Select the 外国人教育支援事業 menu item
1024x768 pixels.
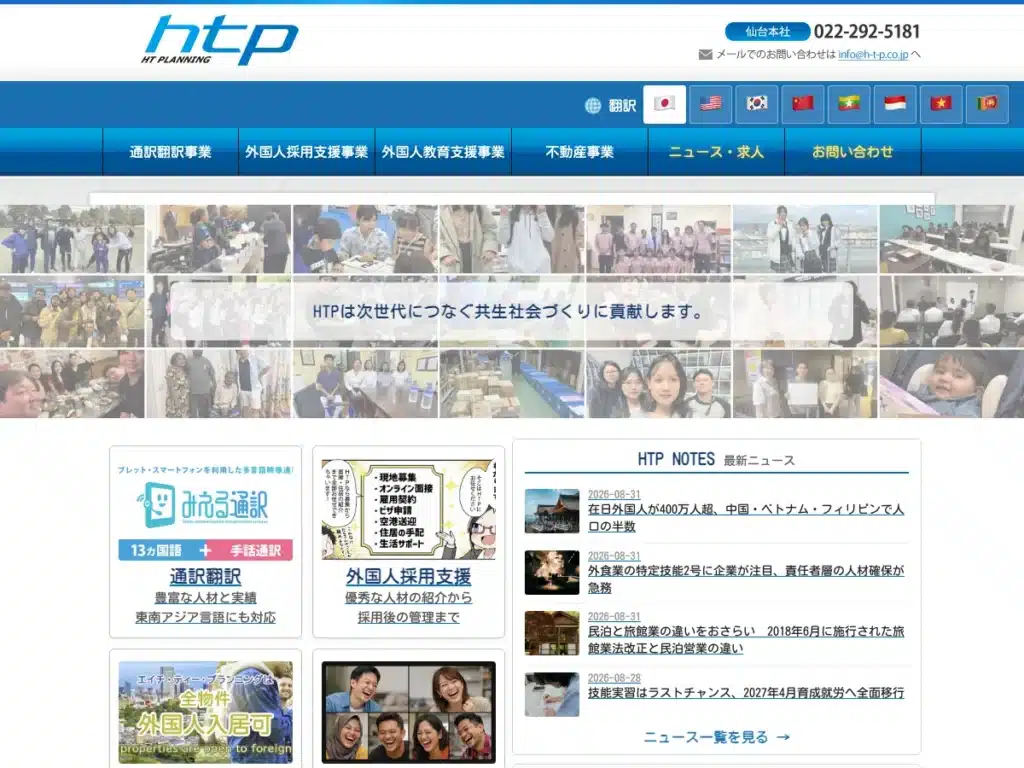click(x=443, y=152)
